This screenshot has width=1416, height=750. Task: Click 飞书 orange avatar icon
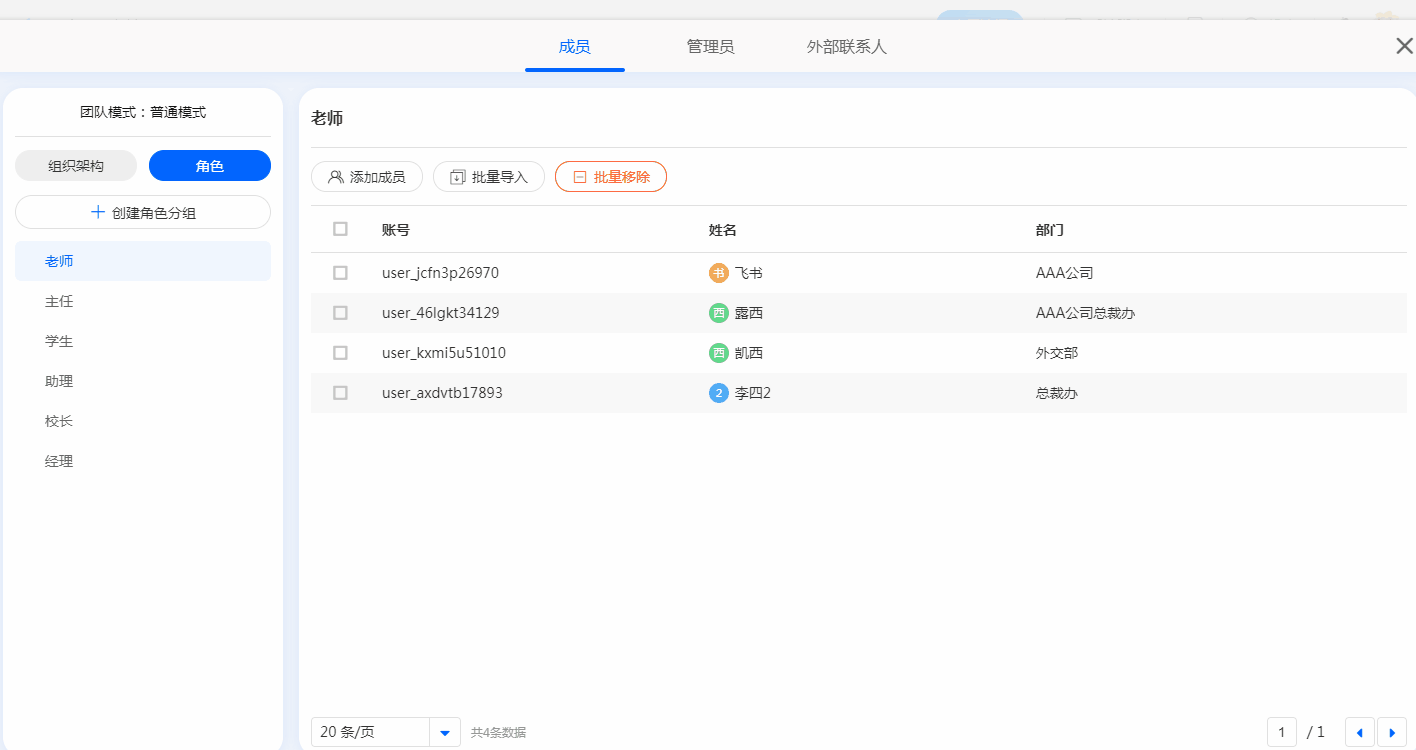point(718,273)
